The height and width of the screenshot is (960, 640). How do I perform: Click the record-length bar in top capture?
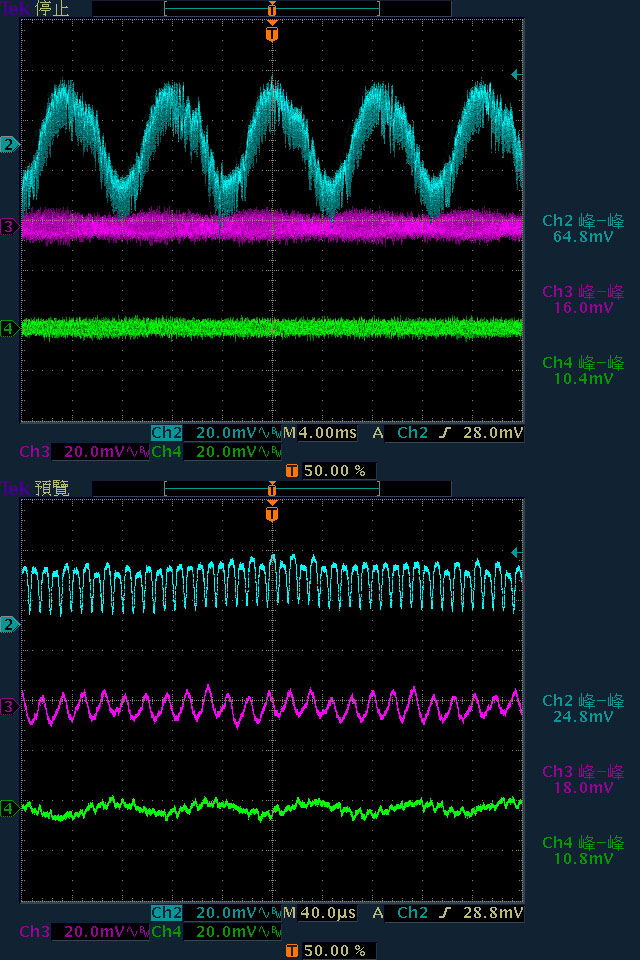click(x=272, y=9)
